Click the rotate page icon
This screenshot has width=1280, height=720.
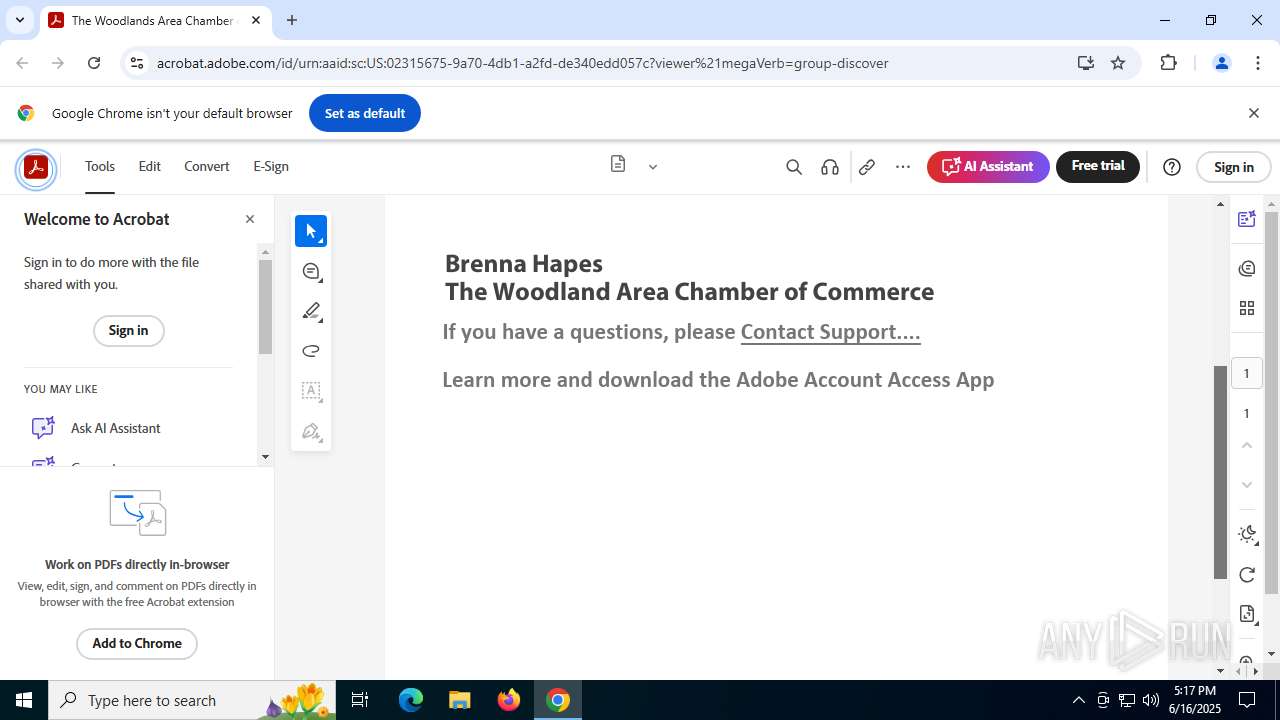(x=1247, y=574)
